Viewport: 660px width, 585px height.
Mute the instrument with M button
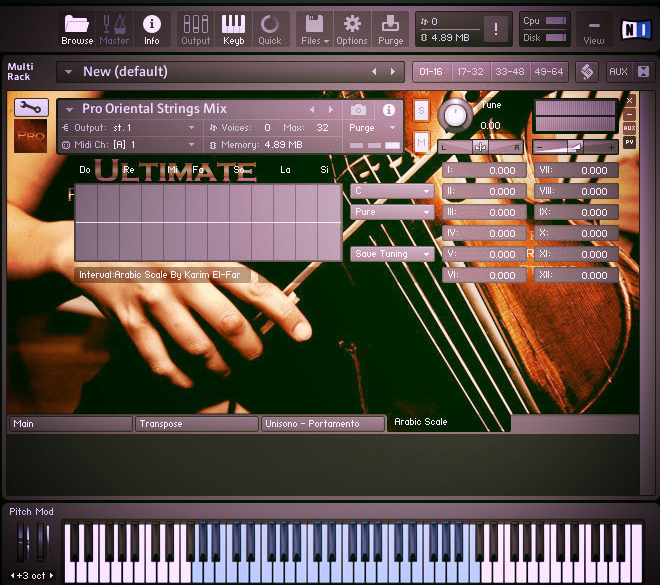coord(421,143)
